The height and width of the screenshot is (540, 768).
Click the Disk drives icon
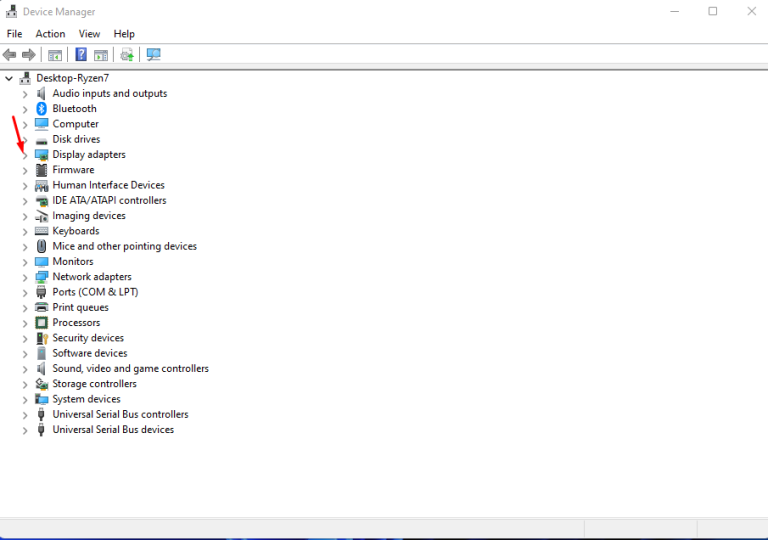pos(42,141)
